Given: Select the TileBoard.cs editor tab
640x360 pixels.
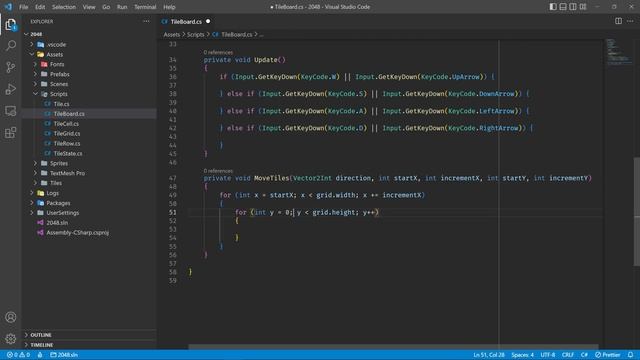Looking at the screenshot, I should (186, 22).
